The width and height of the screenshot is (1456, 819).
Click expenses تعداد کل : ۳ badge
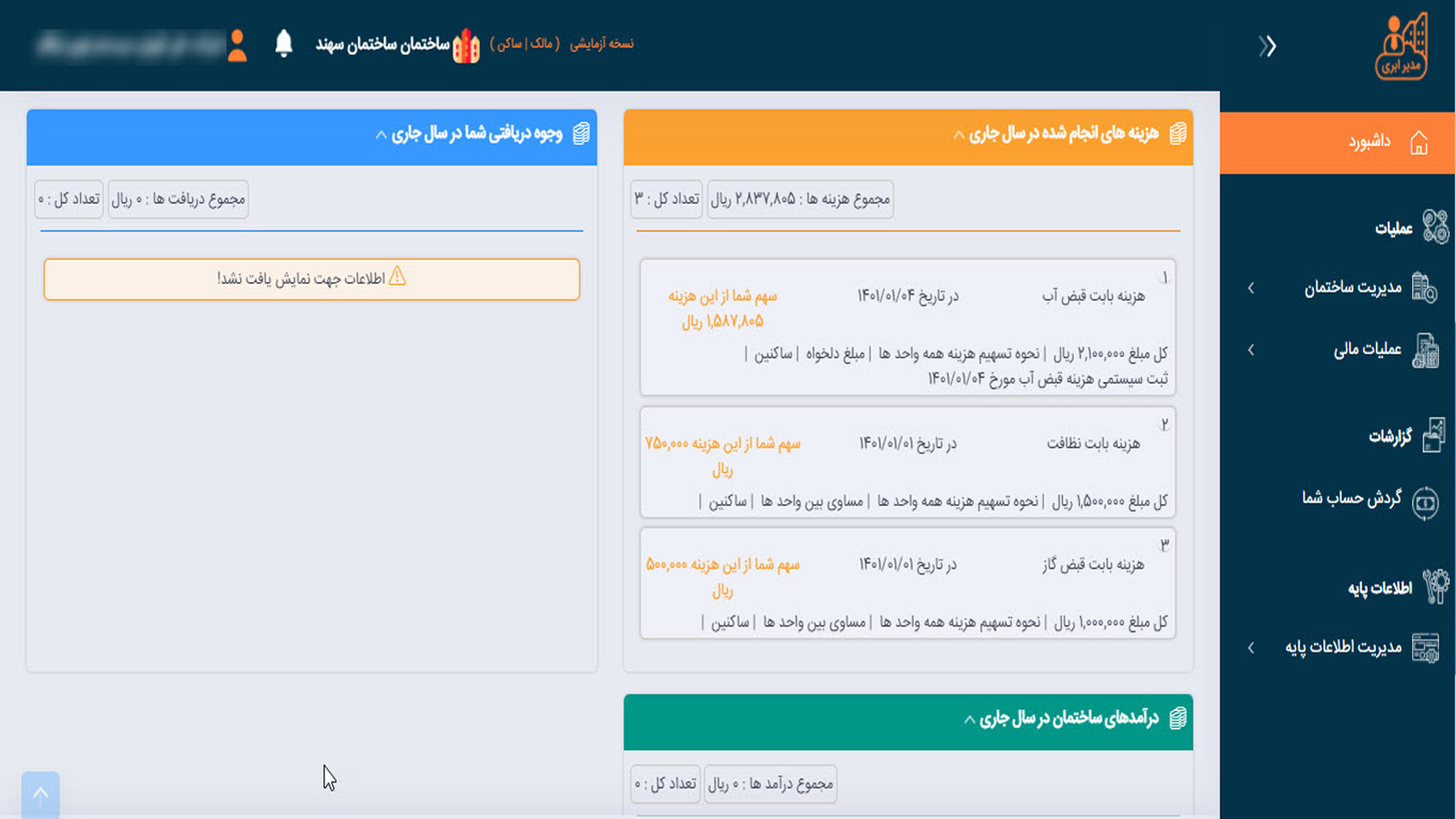(667, 199)
